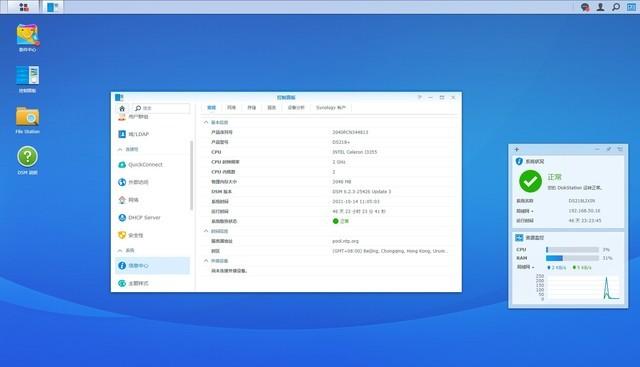Open Network (house icon) sidebar item
The width and height of the screenshot is (640, 367).
152,200
